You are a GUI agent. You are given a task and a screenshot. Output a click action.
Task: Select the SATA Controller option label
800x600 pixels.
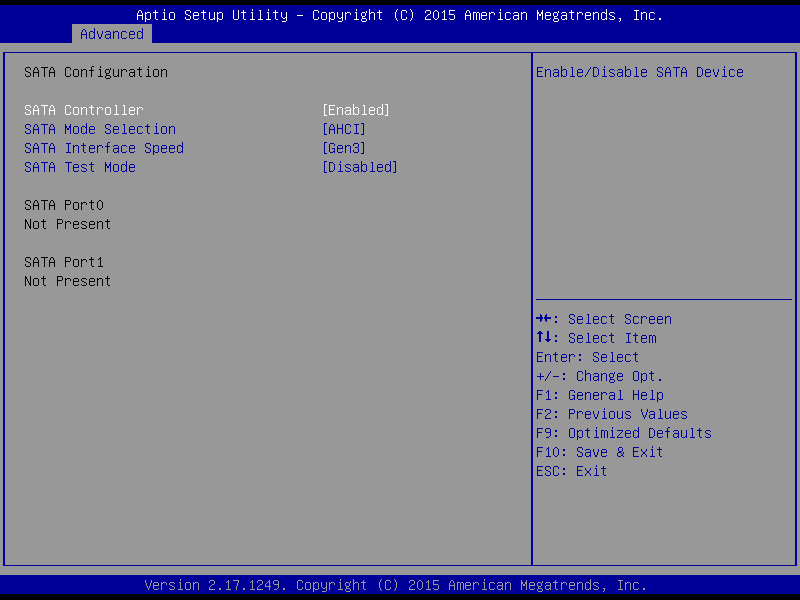click(x=84, y=110)
